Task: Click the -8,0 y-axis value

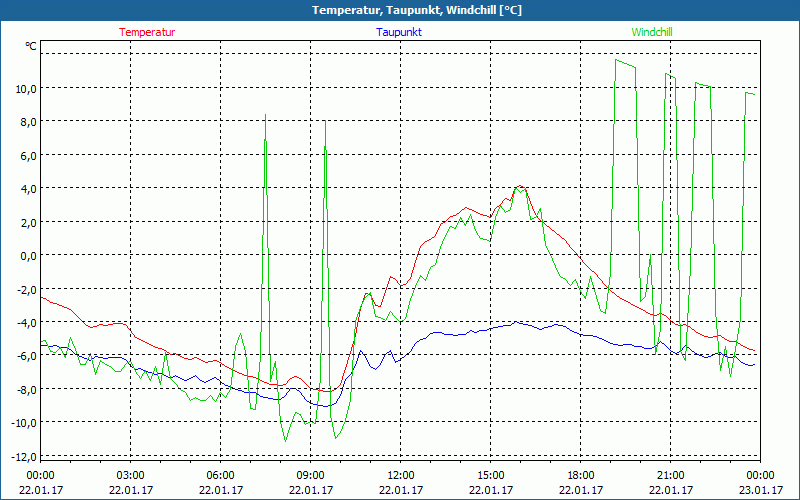Action: [x=27, y=390]
